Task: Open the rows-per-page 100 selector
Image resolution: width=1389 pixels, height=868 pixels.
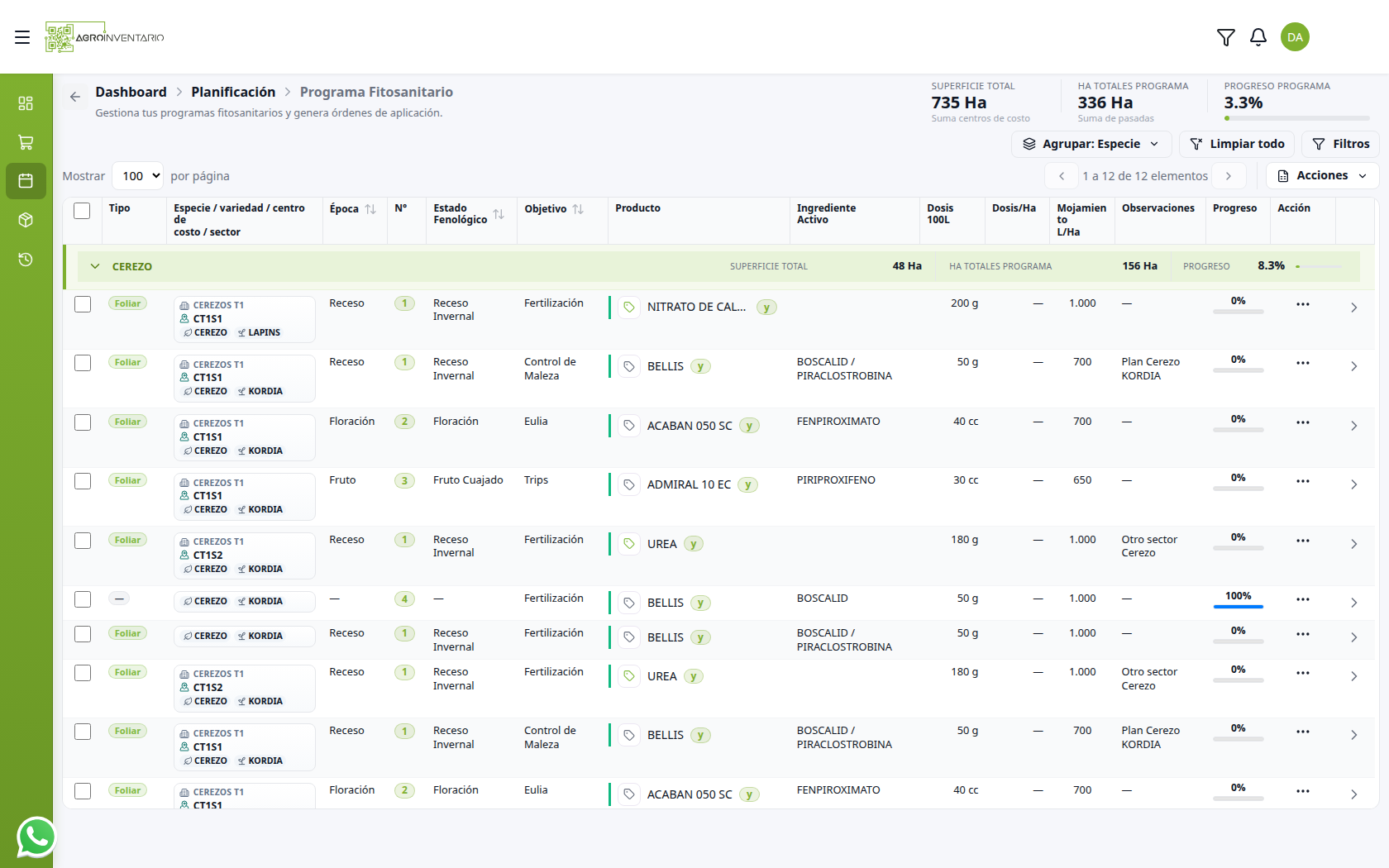Action: pos(137,176)
